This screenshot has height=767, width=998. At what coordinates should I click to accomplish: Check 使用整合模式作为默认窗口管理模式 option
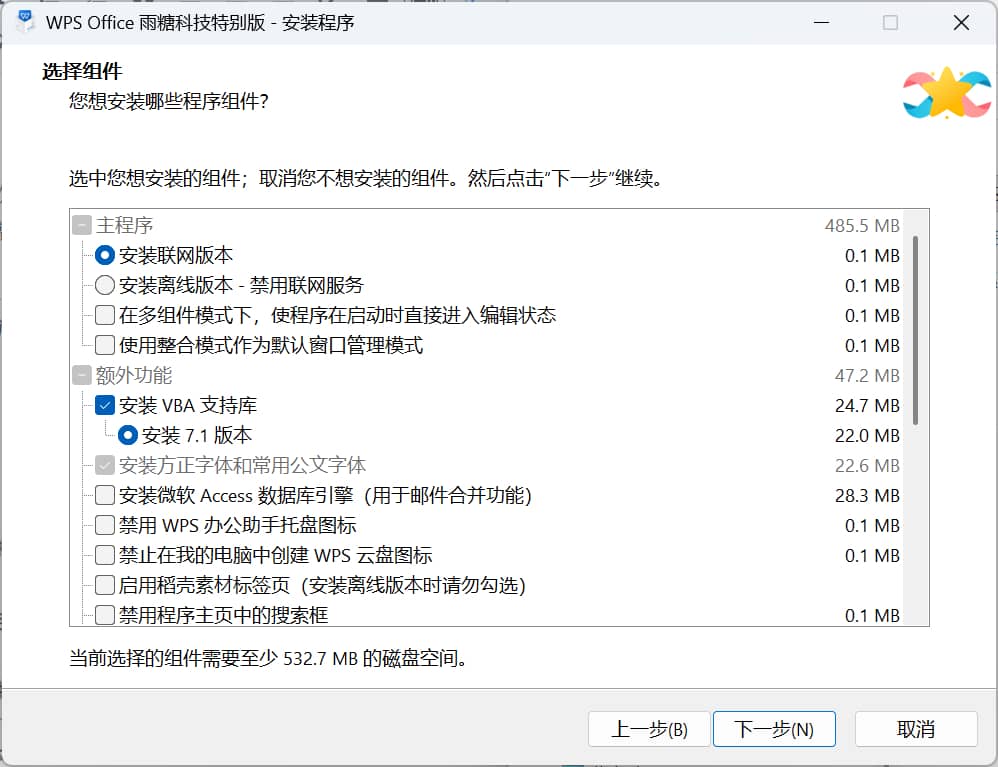tap(104, 345)
